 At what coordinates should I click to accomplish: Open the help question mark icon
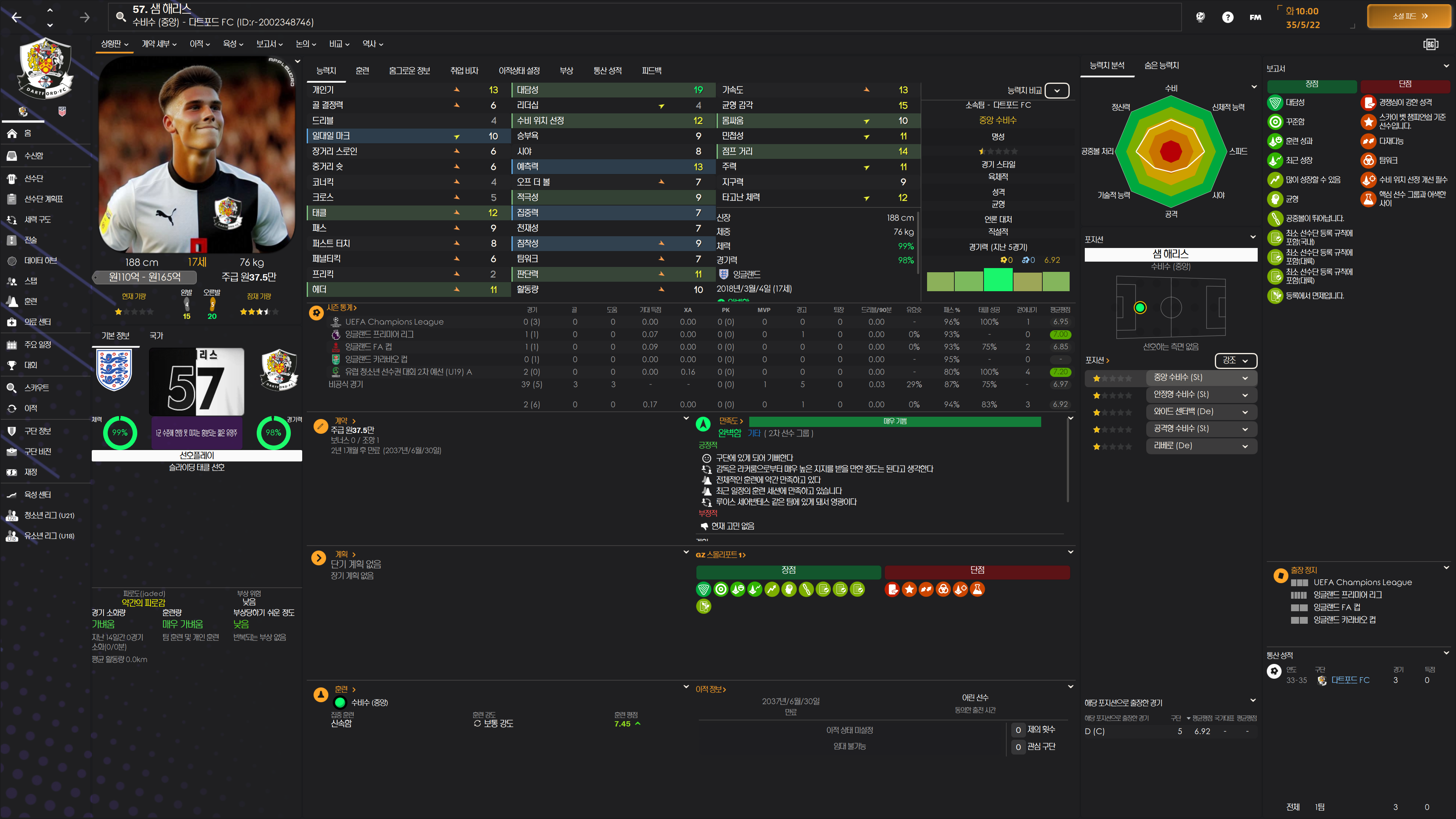(x=1228, y=17)
